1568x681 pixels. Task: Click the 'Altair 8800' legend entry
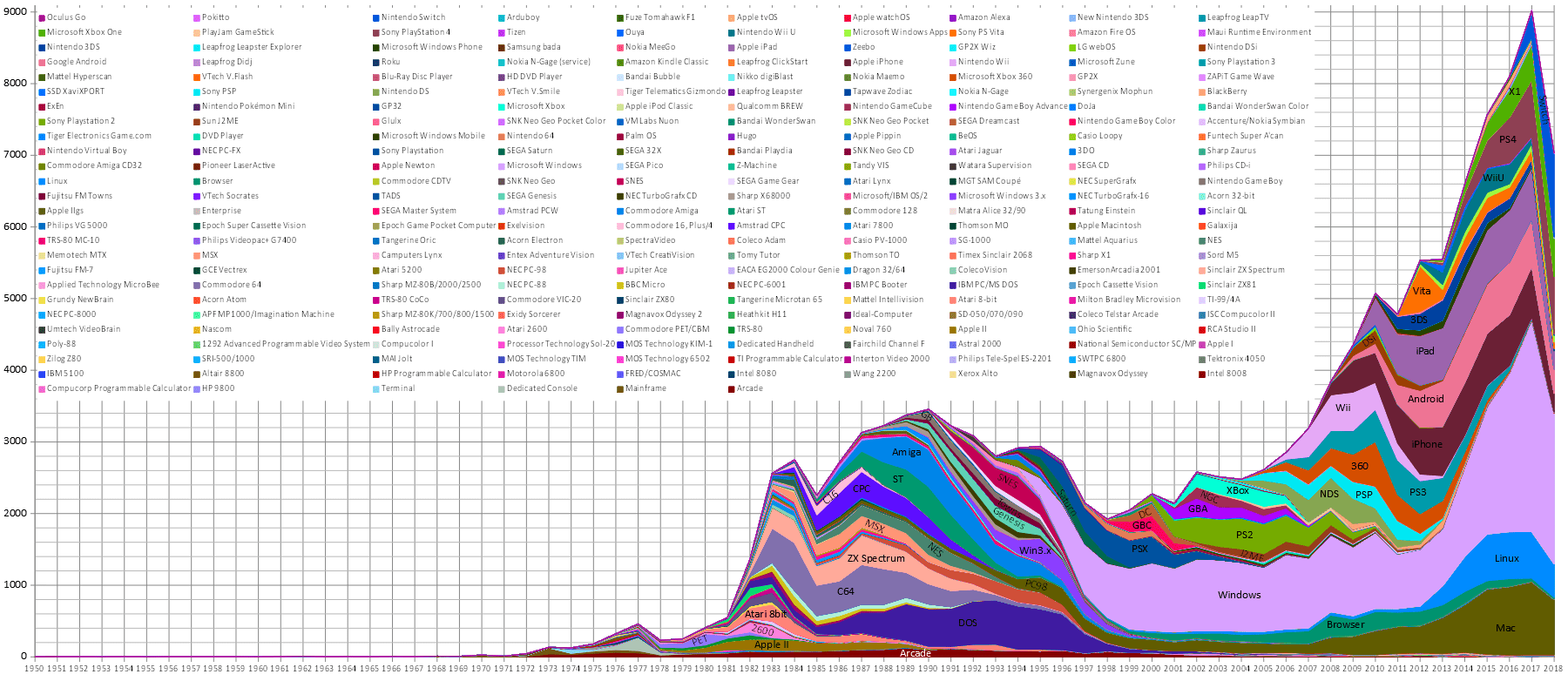pyautogui.click(x=223, y=374)
